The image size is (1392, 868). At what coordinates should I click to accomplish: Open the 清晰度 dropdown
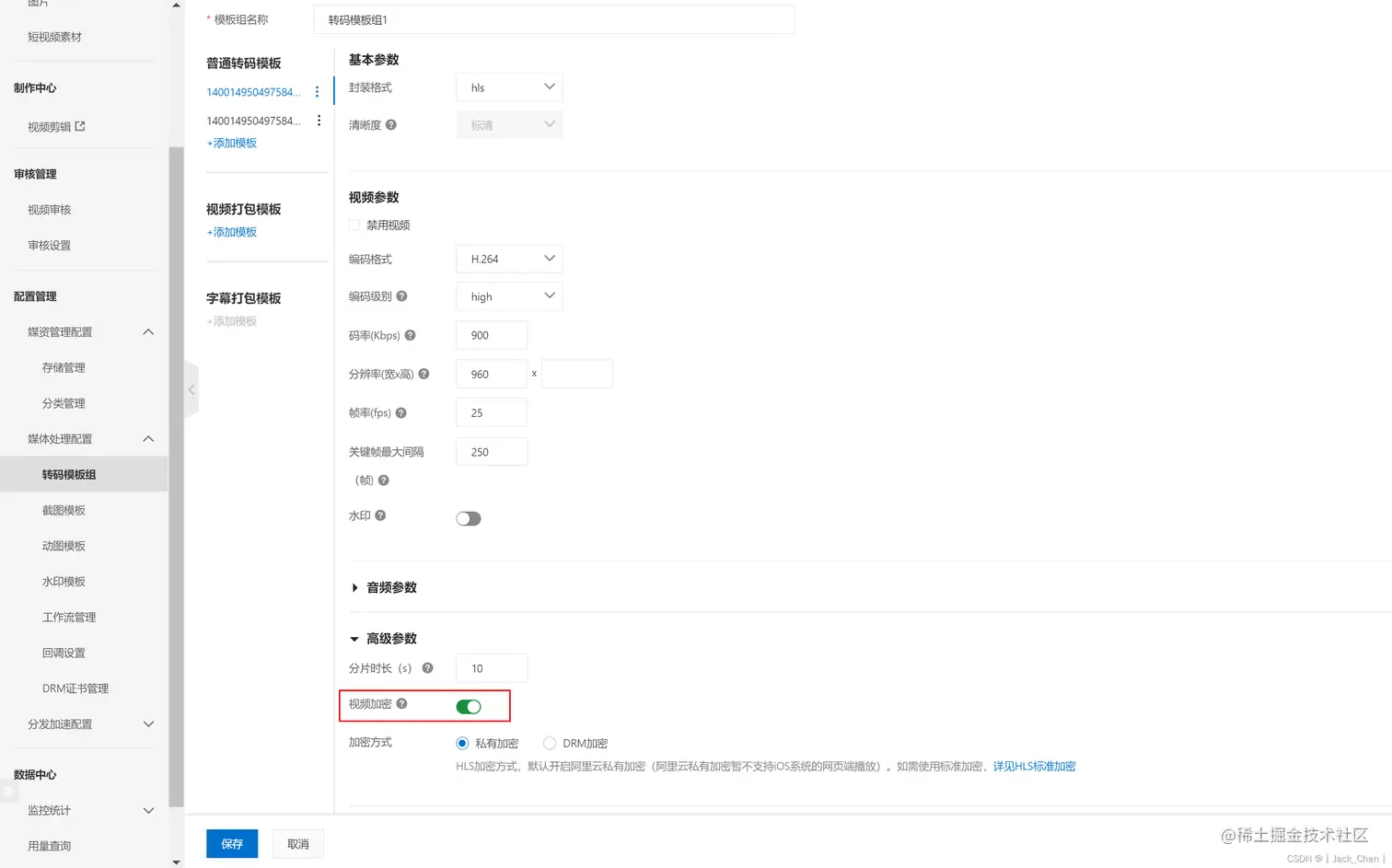tap(509, 124)
